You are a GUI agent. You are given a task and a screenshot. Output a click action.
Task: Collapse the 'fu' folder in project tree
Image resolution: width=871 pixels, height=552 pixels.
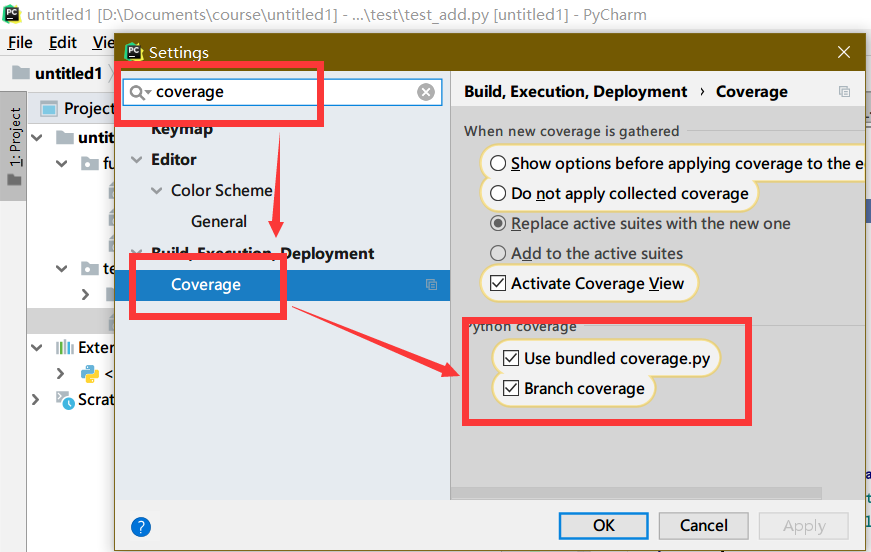62,163
